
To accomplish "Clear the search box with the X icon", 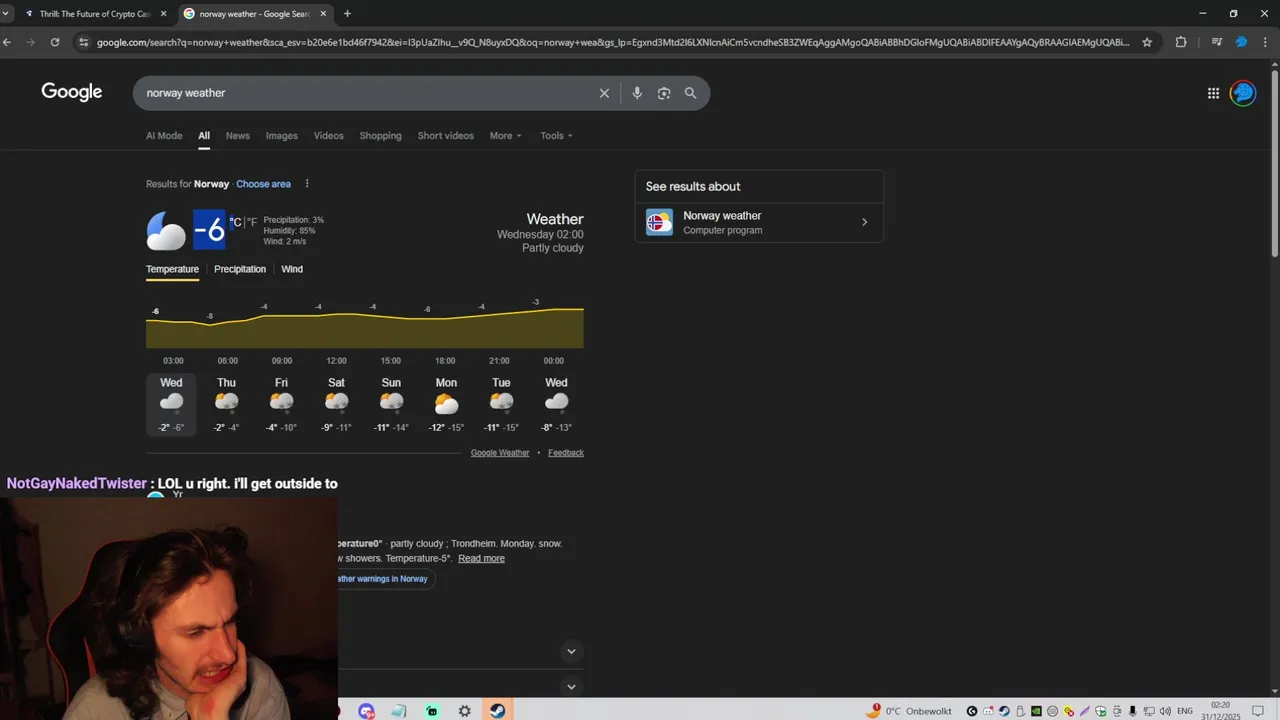I will tap(604, 93).
